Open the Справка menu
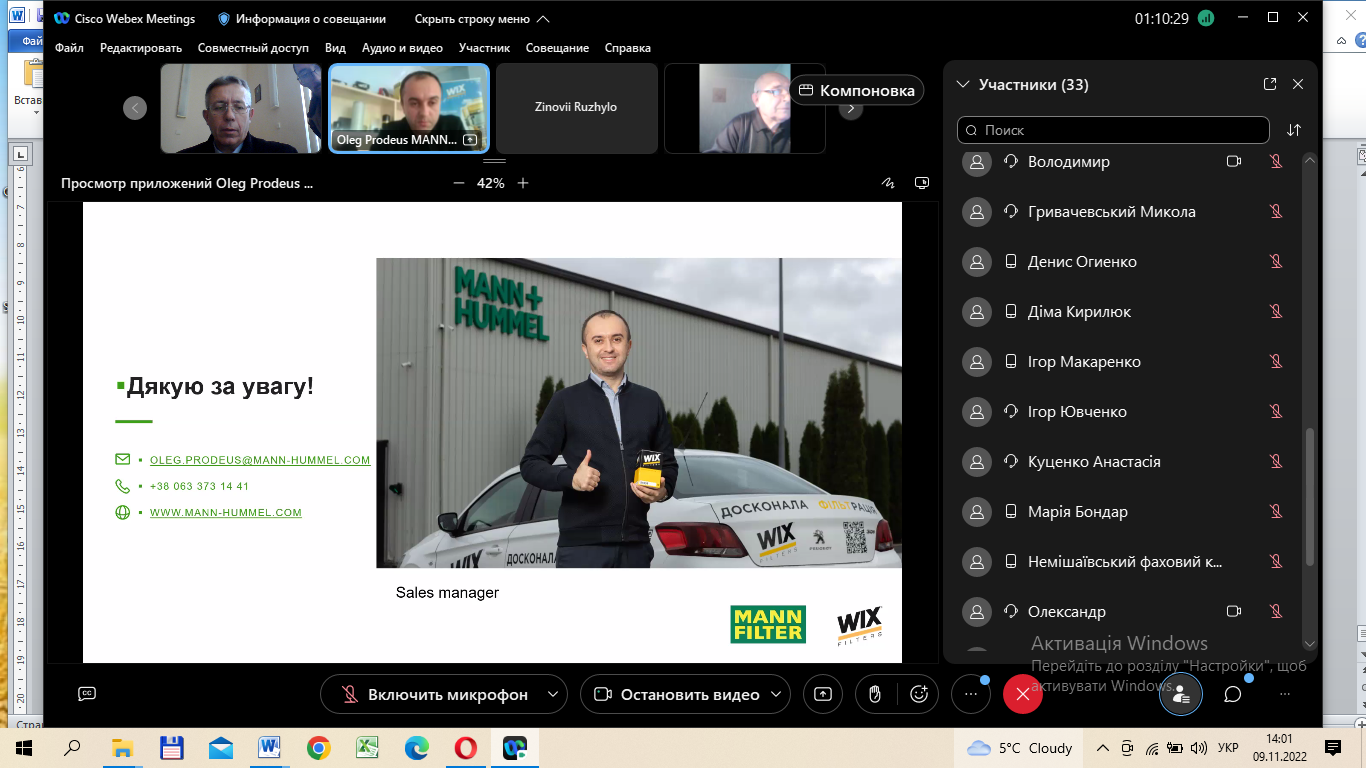Screen dimensions: 1366x768 (628, 48)
